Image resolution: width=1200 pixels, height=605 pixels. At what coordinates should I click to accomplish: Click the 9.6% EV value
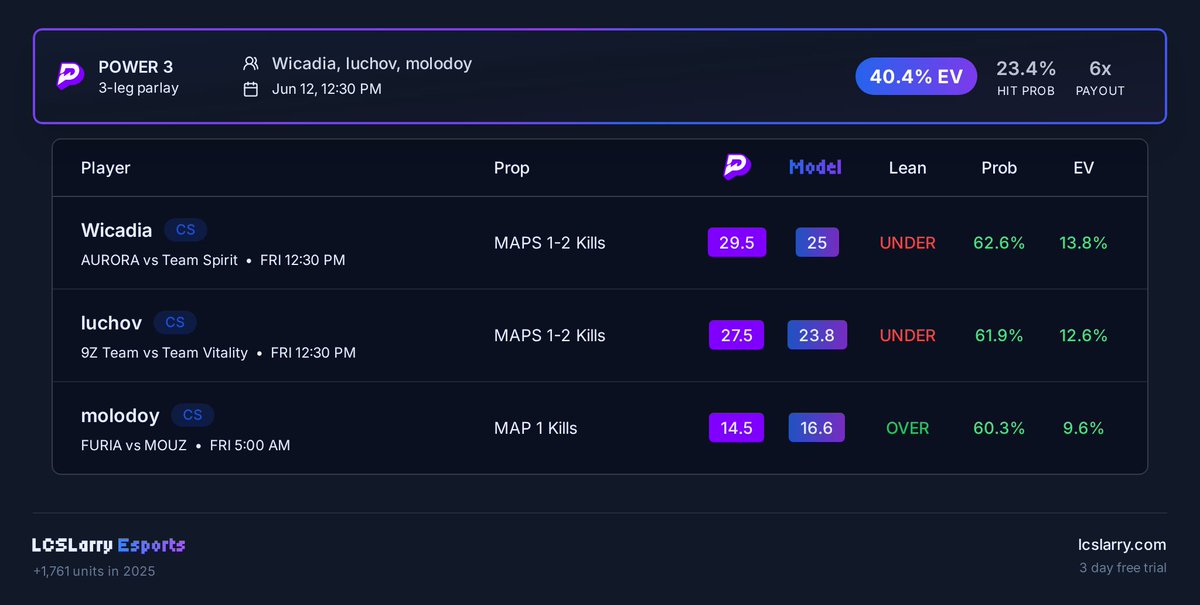point(1083,428)
